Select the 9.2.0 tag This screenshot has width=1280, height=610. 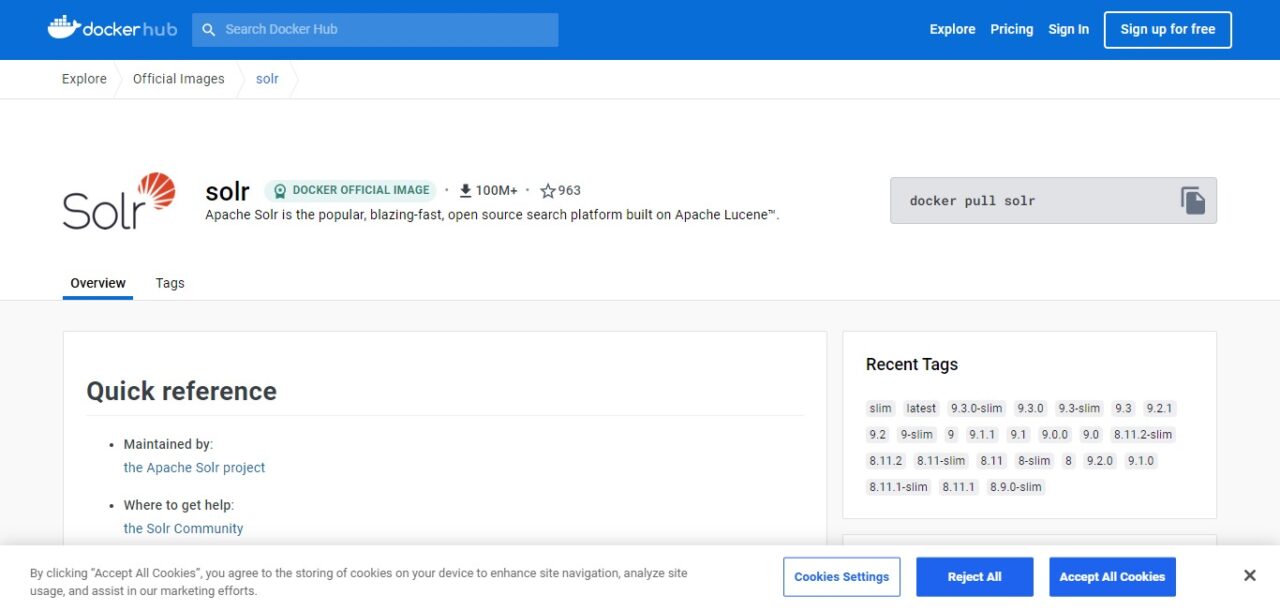[1099, 461]
